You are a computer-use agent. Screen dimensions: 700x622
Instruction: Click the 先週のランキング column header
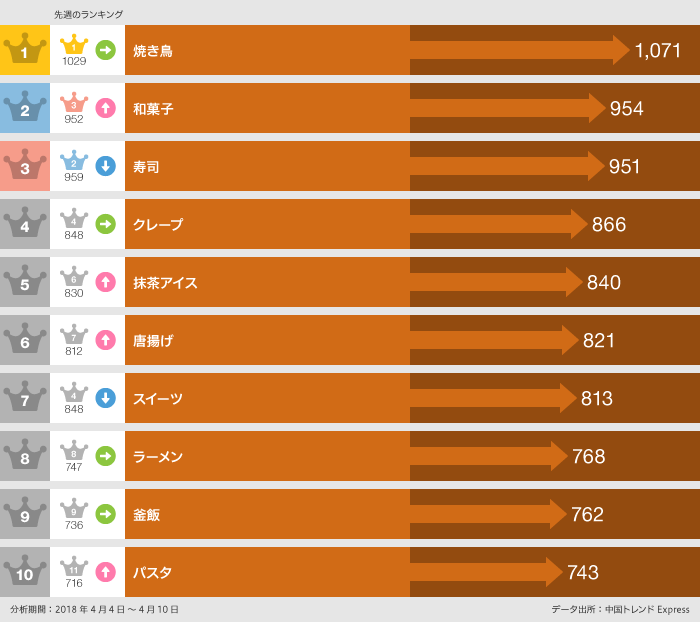[88, 14]
